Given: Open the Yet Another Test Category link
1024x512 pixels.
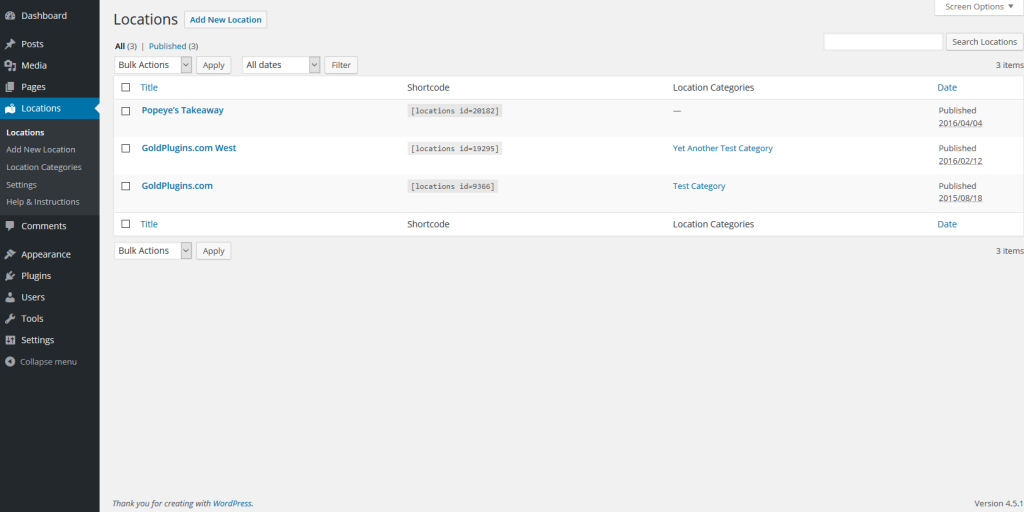Looking at the screenshot, I should (722, 148).
